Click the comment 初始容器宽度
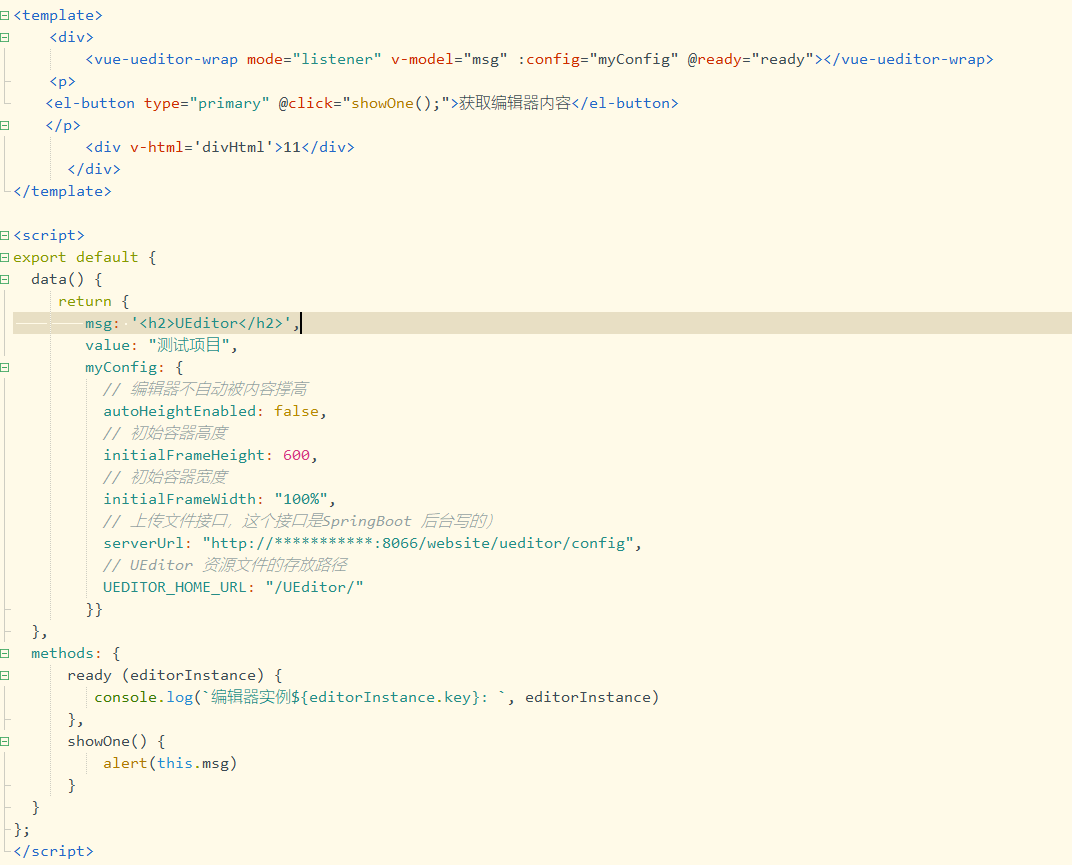1072x865 pixels. [178, 477]
